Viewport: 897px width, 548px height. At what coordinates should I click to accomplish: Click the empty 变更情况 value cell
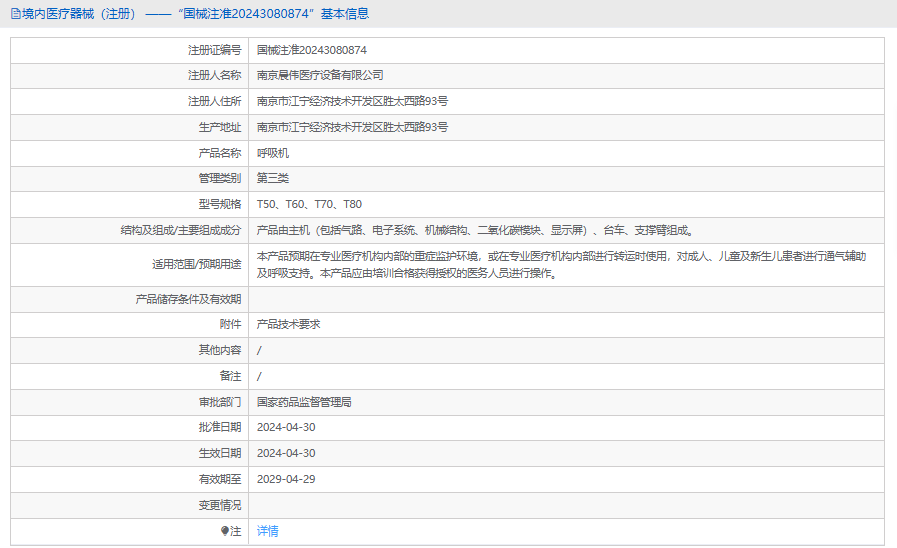[566, 505]
